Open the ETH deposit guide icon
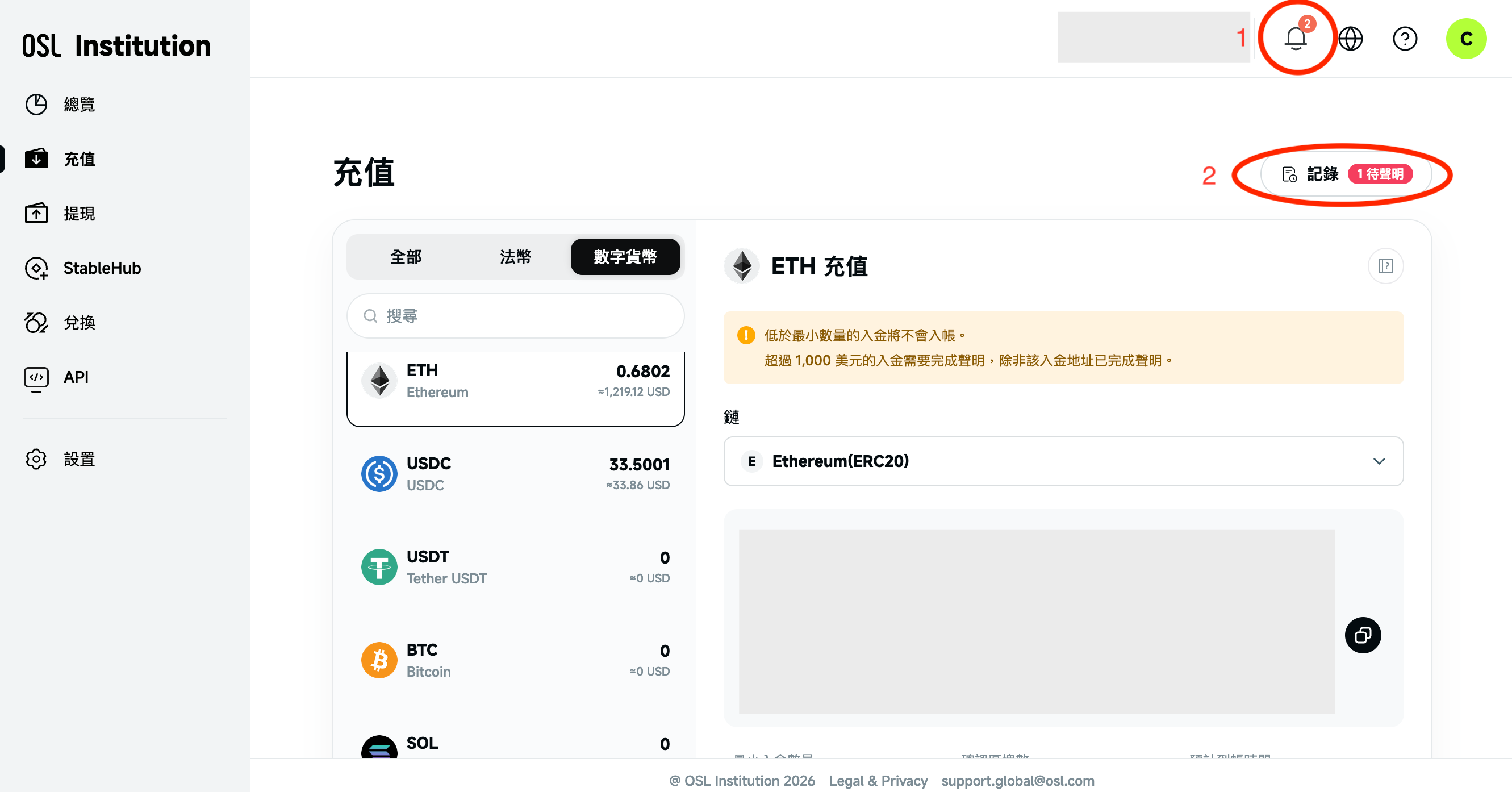 [x=1385, y=266]
